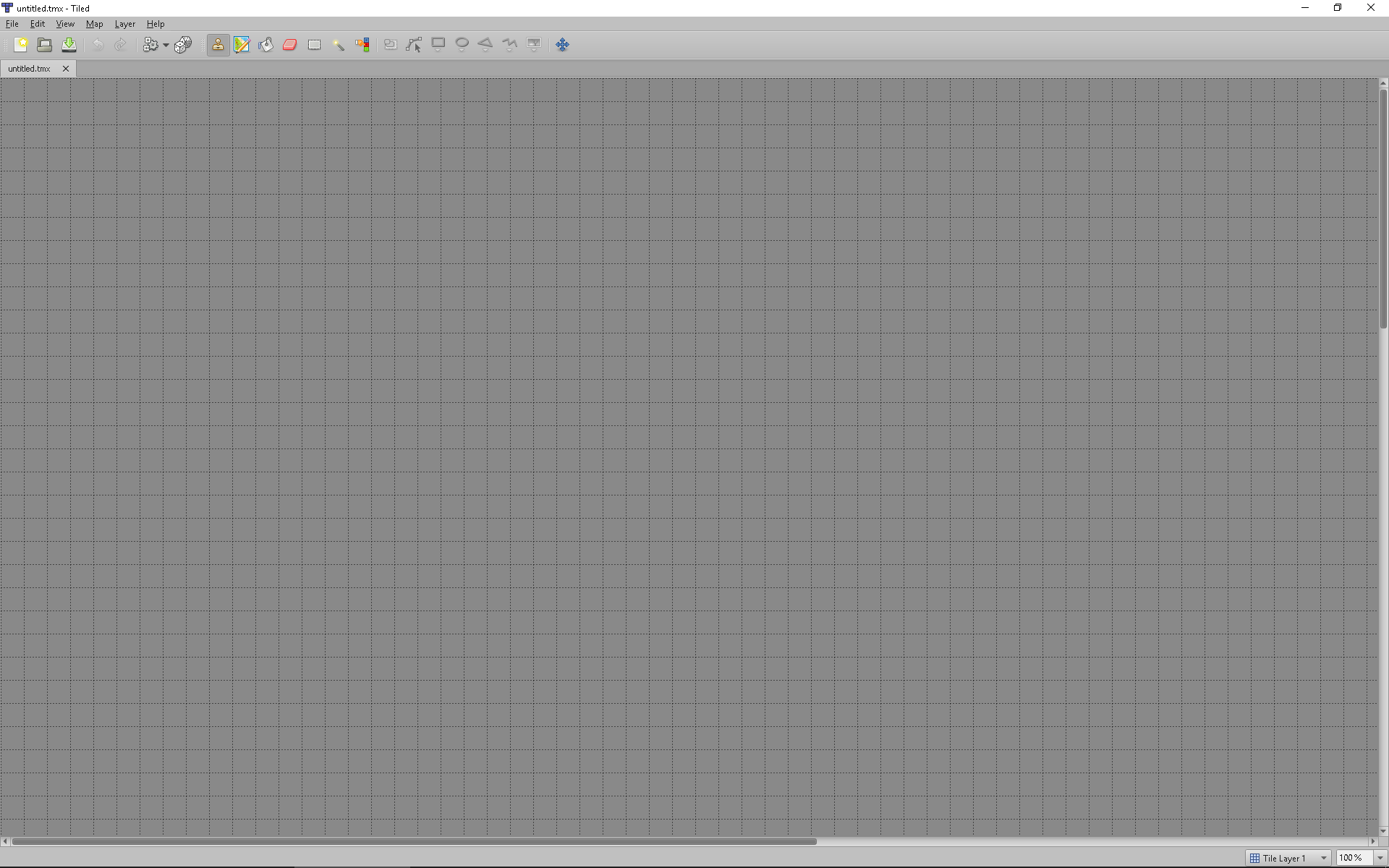
Task: Select the Rectangular Select tool
Action: [x=314, y=45]
